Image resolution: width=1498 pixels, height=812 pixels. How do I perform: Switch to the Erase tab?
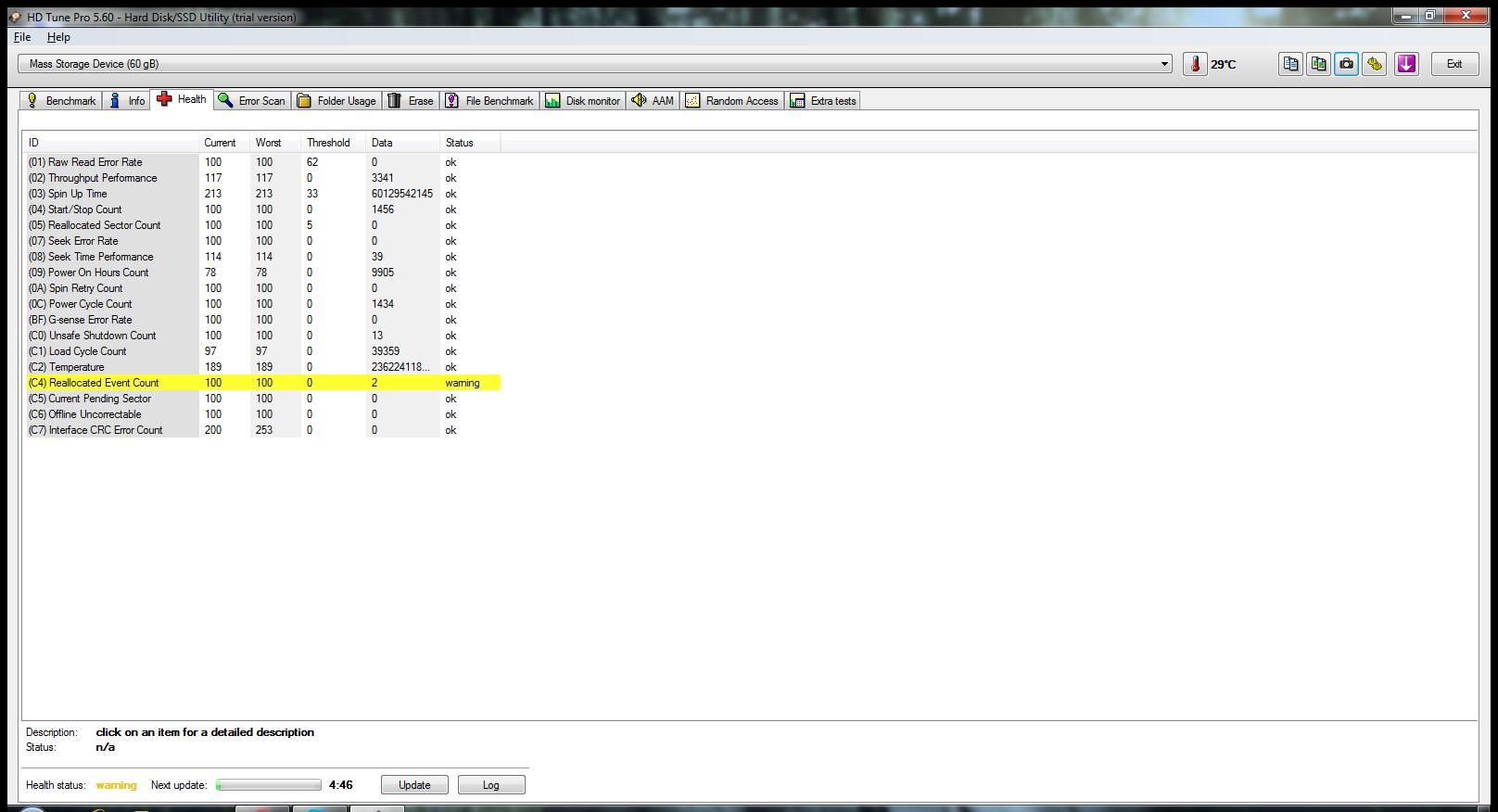(411, 101)
